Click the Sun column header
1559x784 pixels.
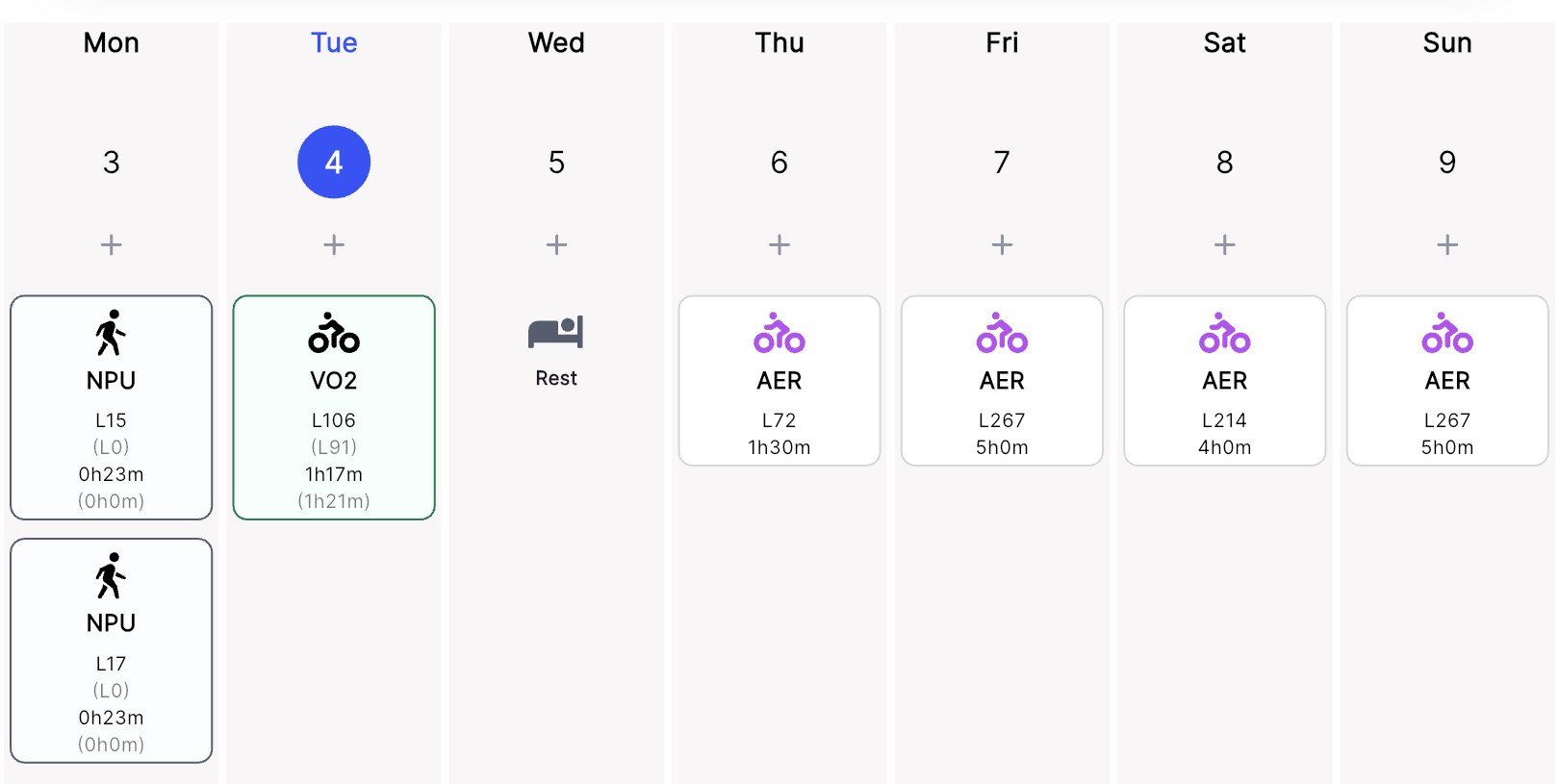click(1447, 43)
